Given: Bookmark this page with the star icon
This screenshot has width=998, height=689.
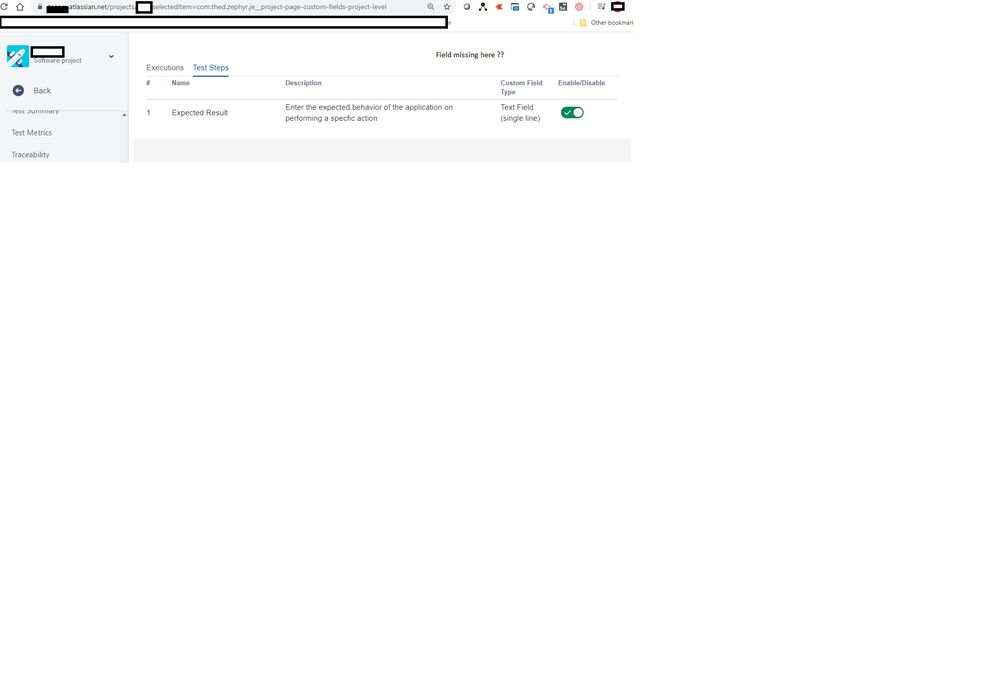Looking at the screenshot, I should [x=447, y=6].
